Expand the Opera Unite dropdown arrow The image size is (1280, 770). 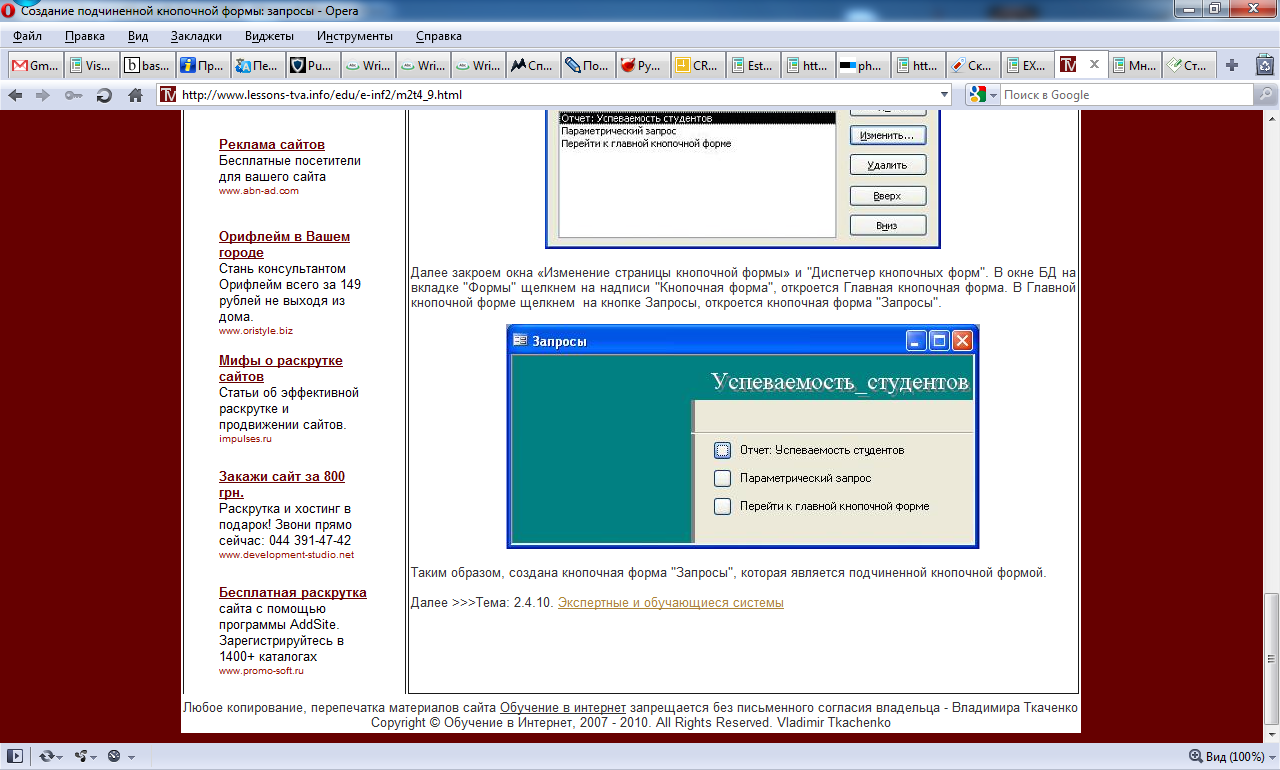click(x=95, y=757)
